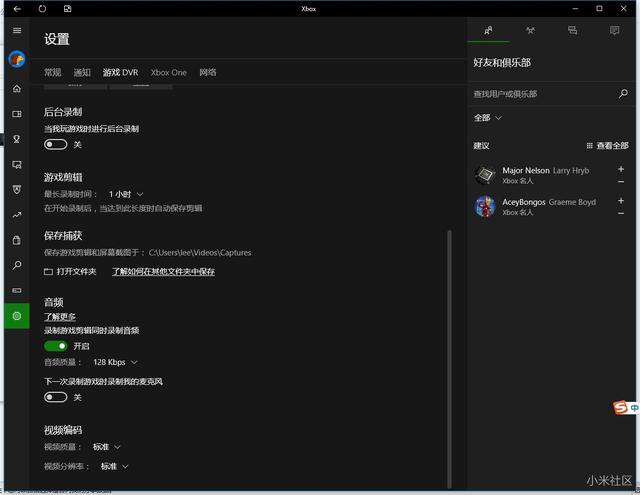Open video quality 标准 dropdown

coord(107,447)
